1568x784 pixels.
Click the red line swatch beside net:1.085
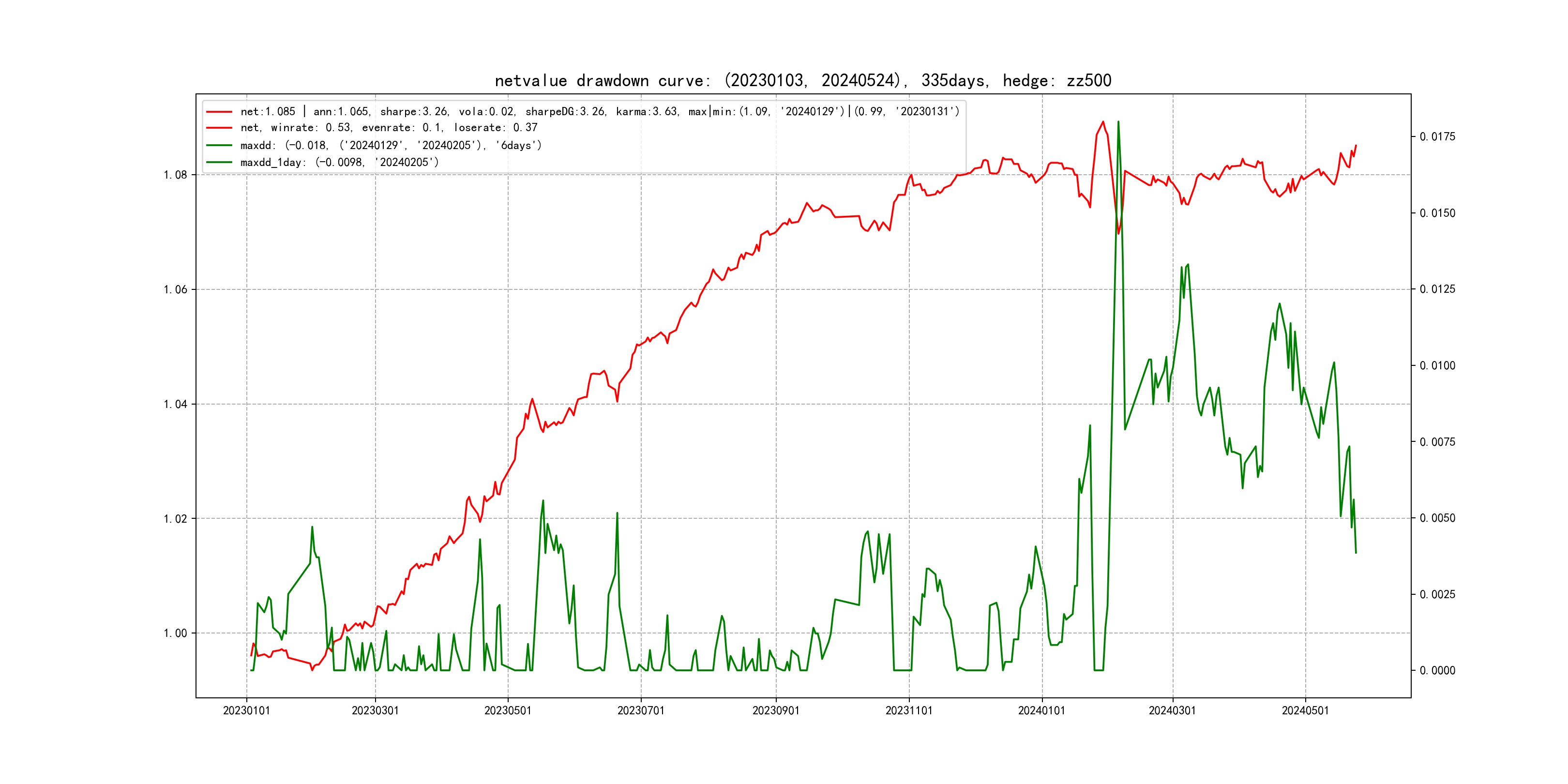click(x=219, y=112)
